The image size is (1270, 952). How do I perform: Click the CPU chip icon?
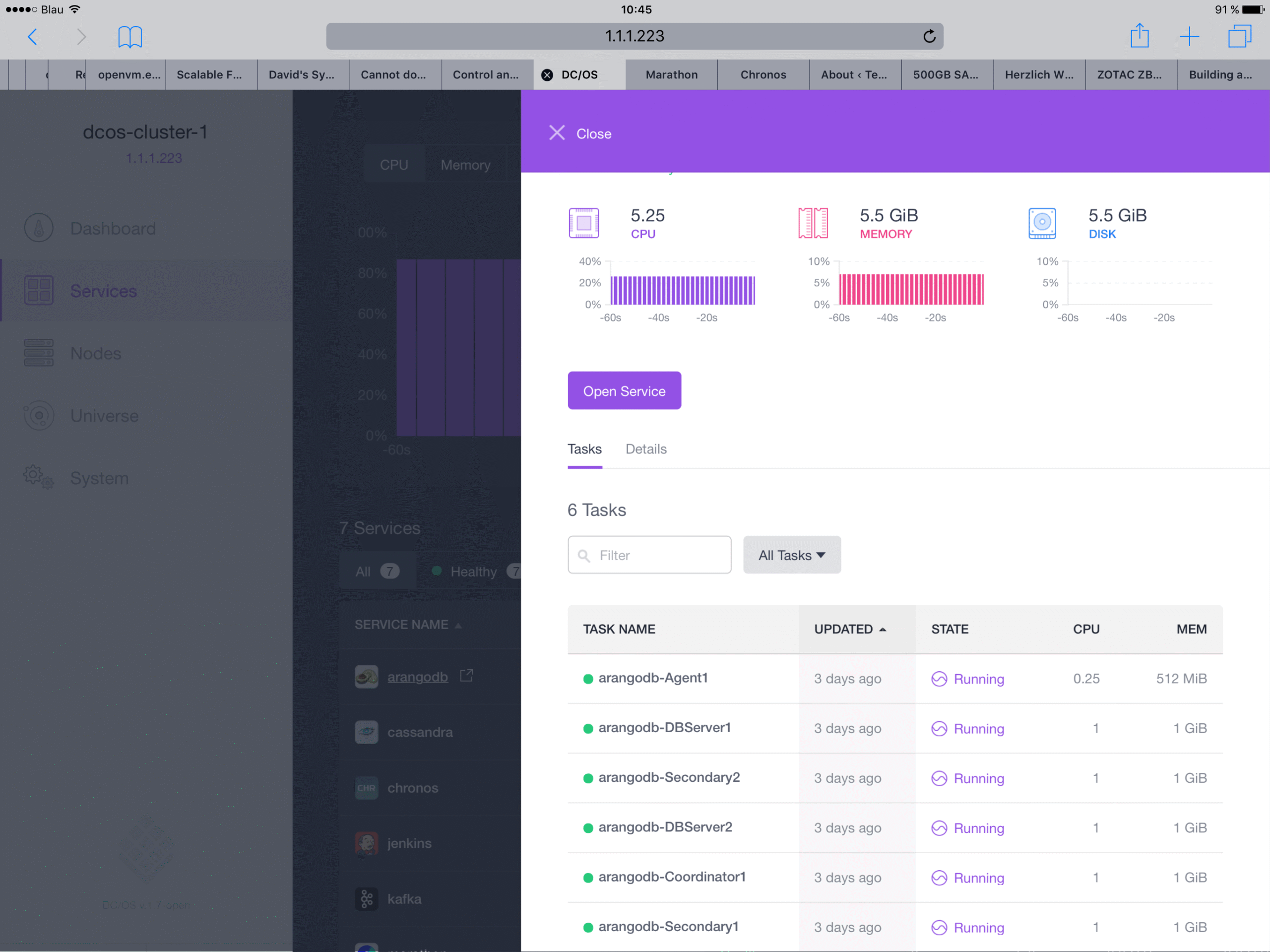pyautogui.click(x=583, y=223)
